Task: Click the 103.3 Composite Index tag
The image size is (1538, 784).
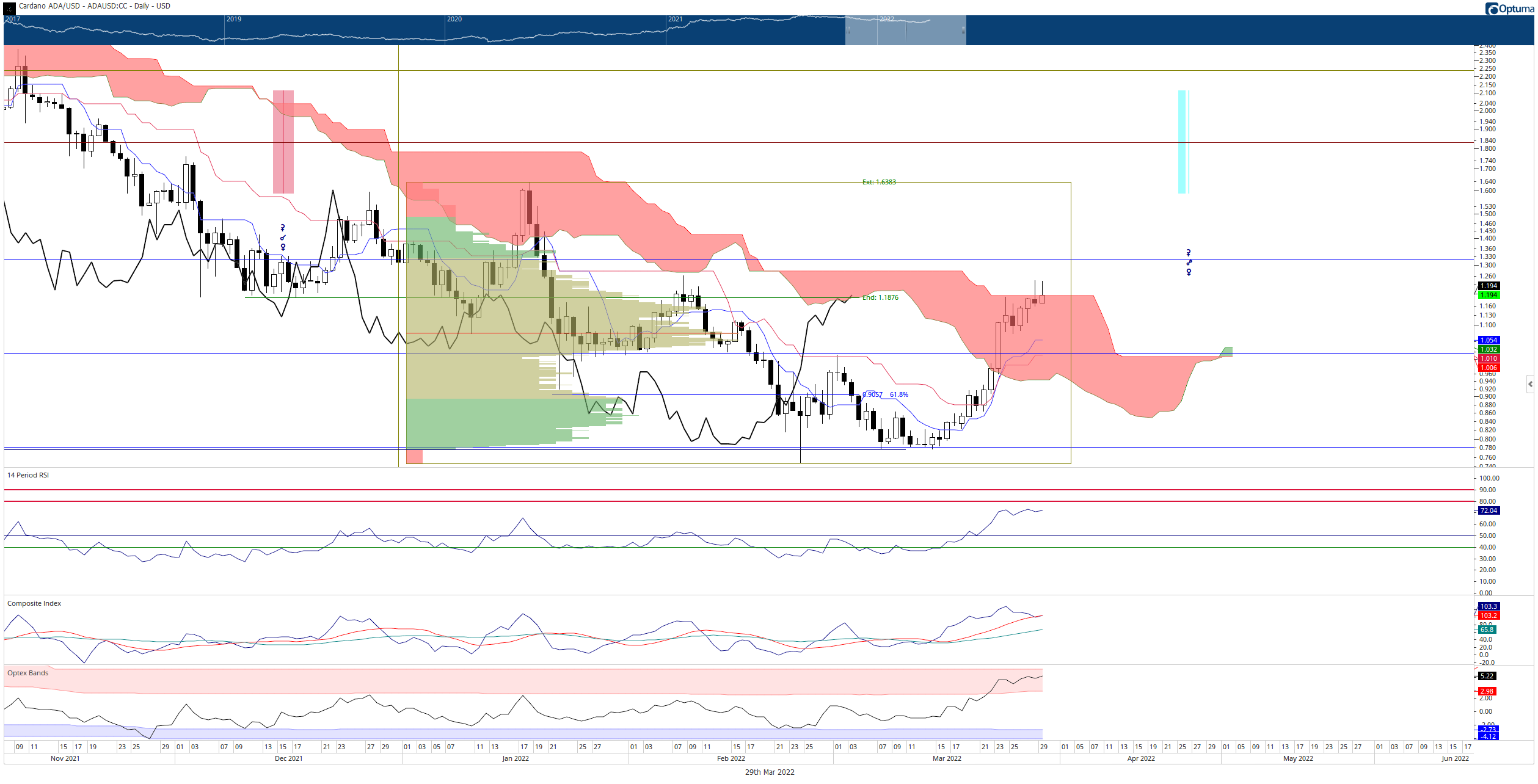Action: pyautogui.click(x=1489, y=606)
